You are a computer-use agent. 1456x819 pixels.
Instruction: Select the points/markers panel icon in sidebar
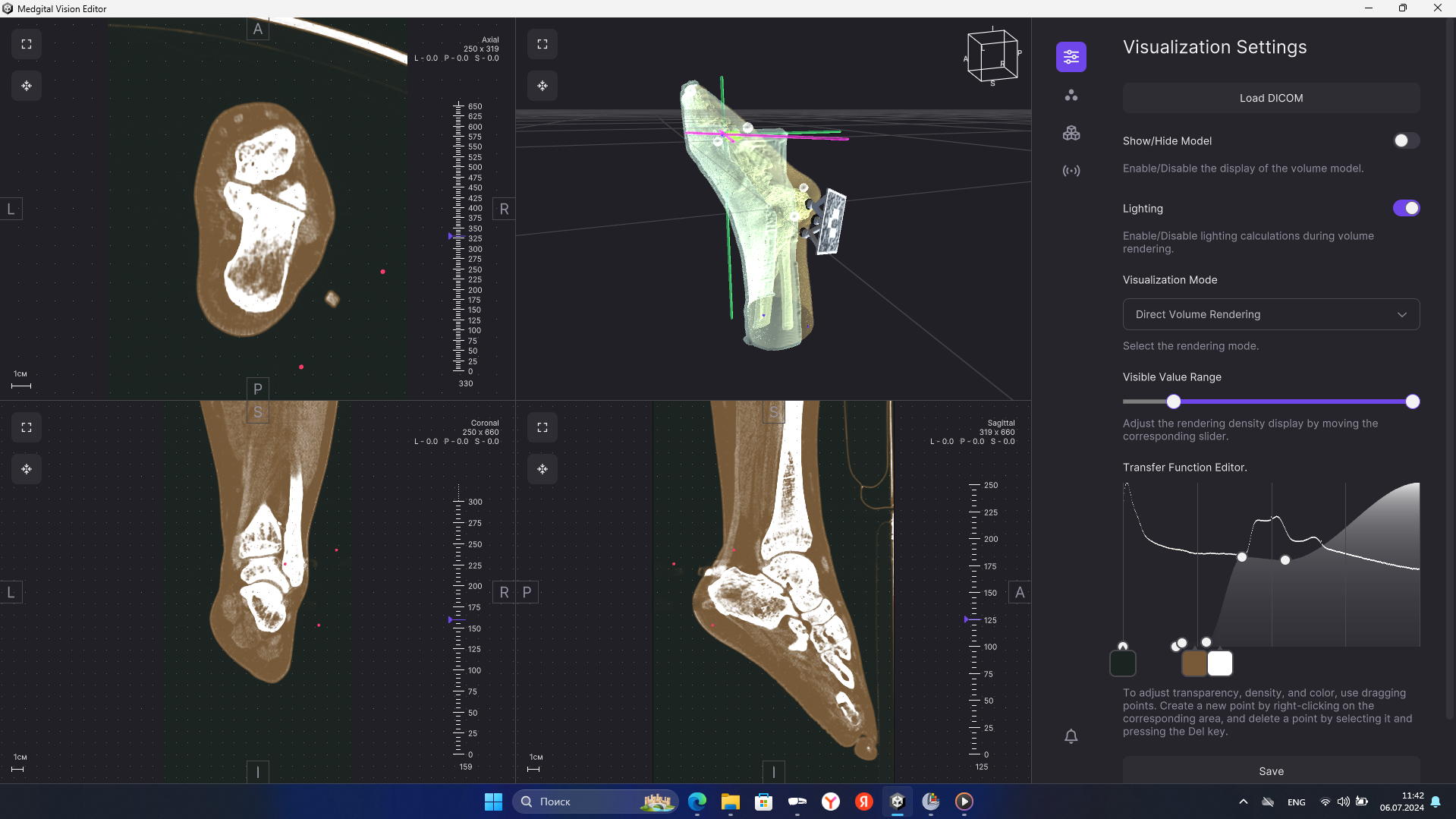(1071, 94)
